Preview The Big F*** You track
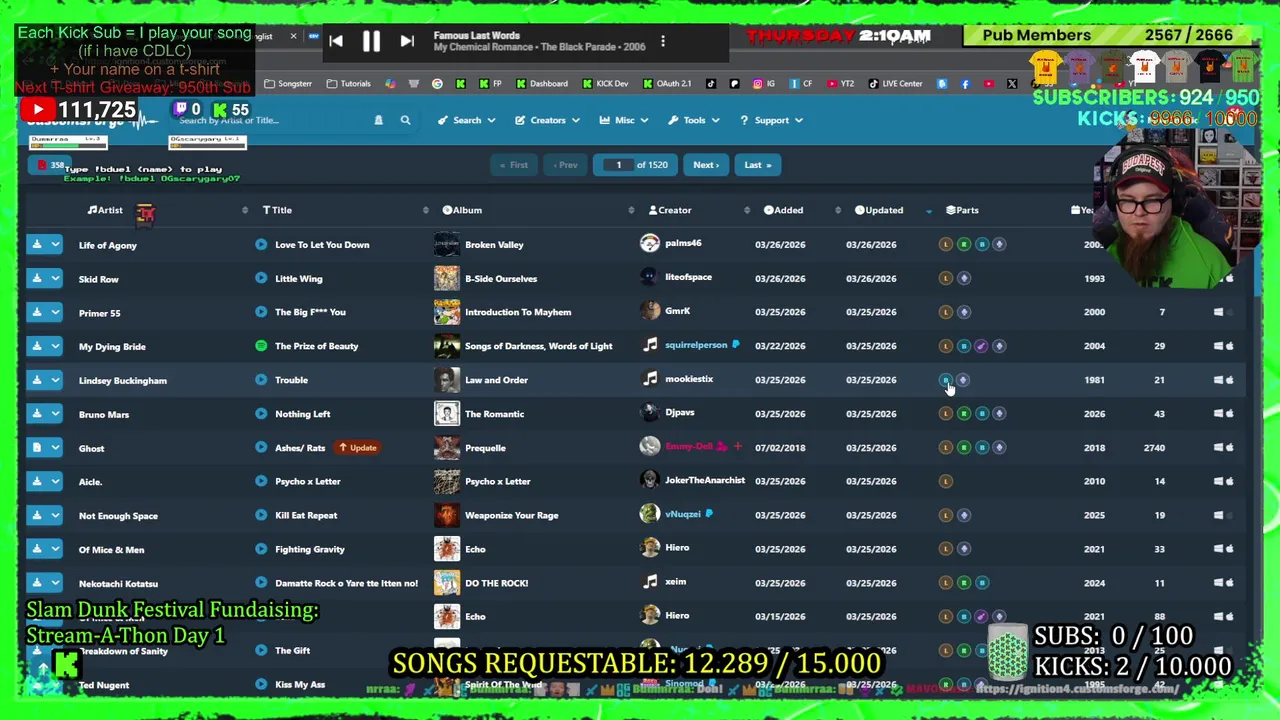 click(x=261, y=312)
